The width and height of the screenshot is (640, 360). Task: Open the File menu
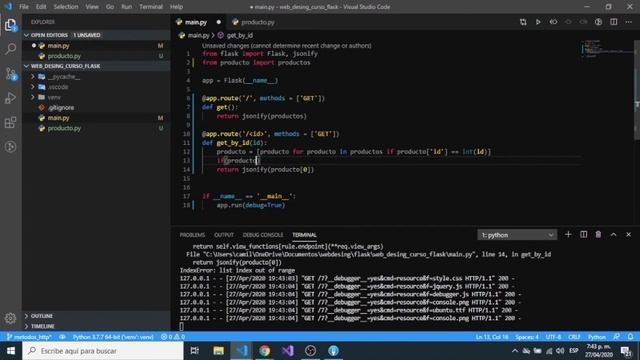pyautogui.click(x=24, y=7)
